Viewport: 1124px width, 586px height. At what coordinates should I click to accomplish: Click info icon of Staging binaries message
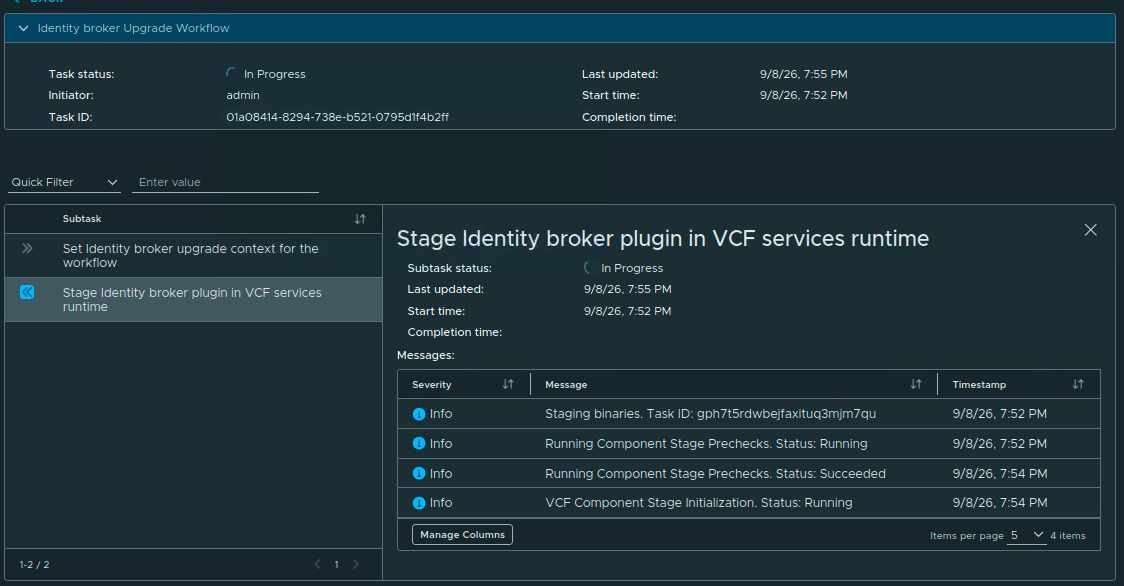[x=419, y=414]
